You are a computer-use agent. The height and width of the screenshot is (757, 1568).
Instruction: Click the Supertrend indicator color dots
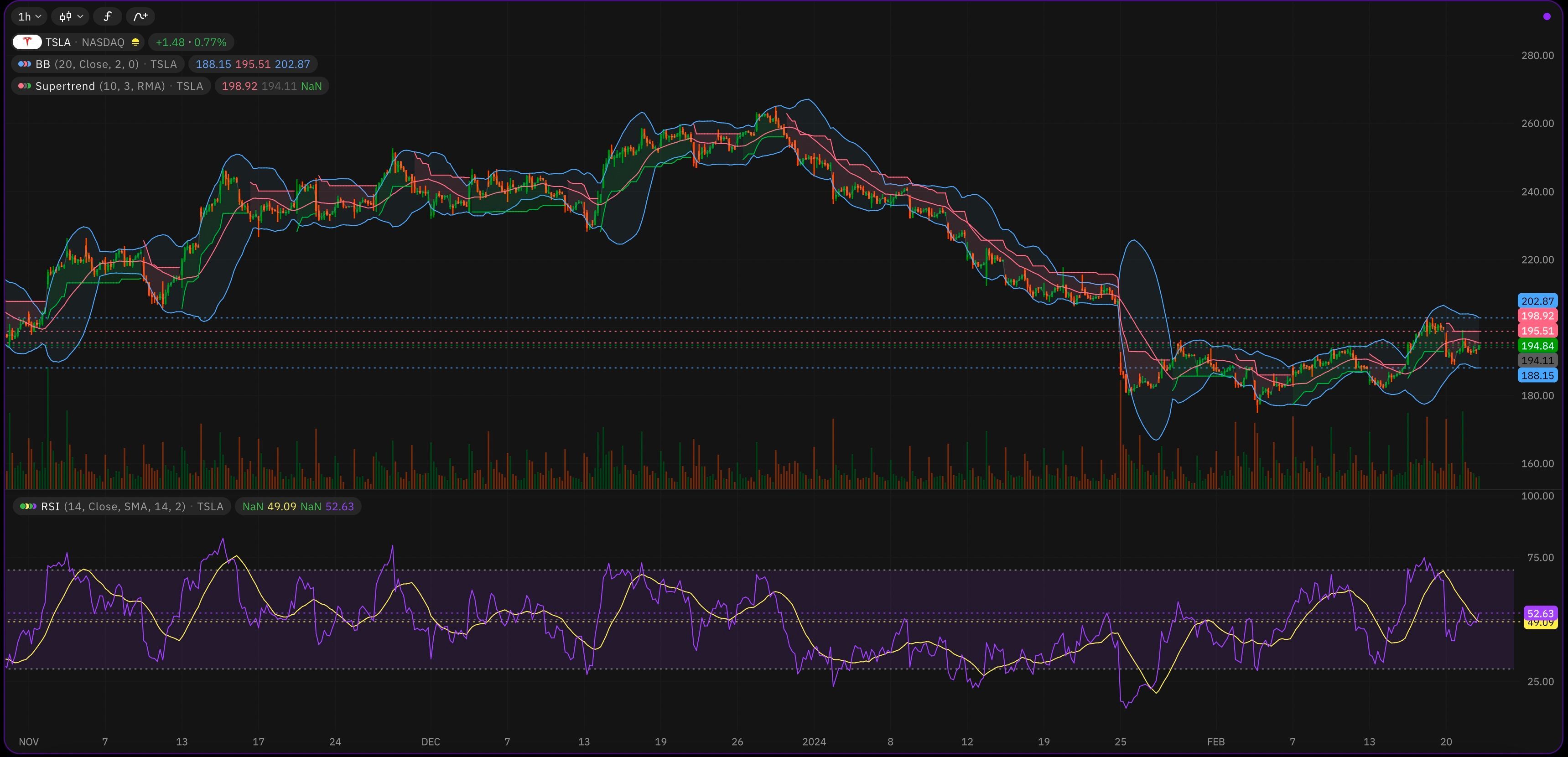(x=24, y=86)
